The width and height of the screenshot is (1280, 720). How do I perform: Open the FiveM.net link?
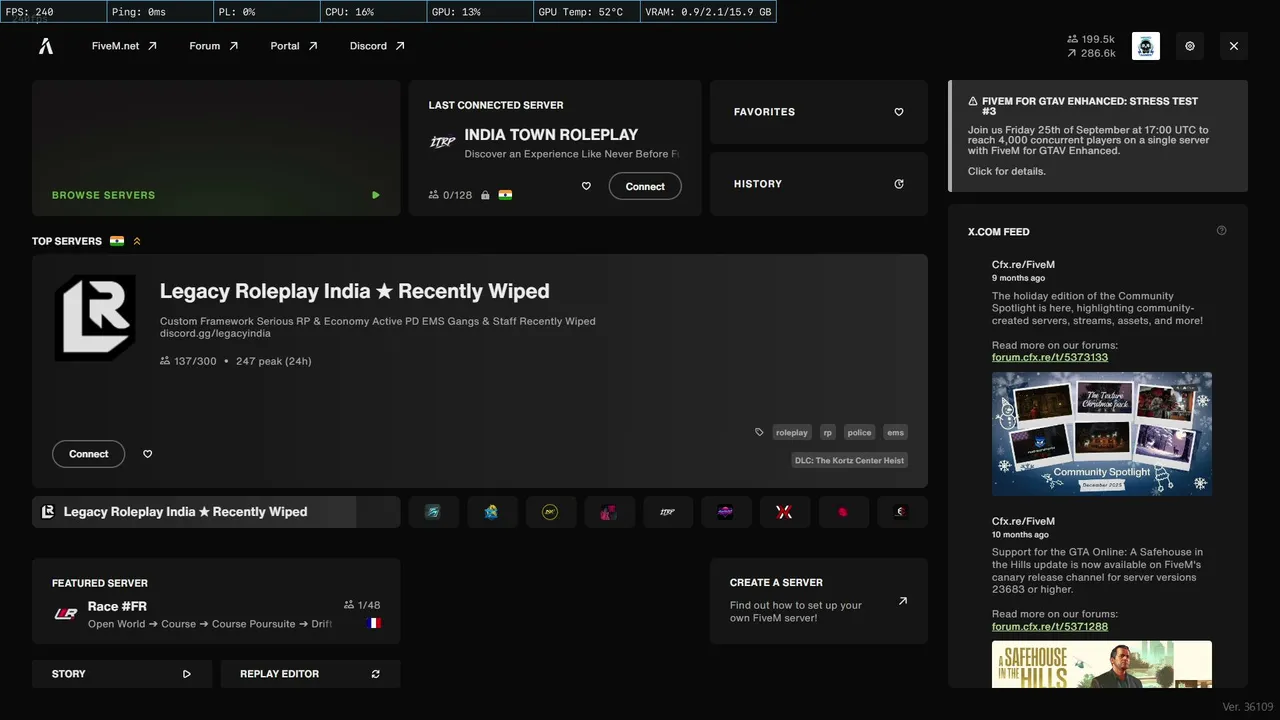(x=124, y=46)
